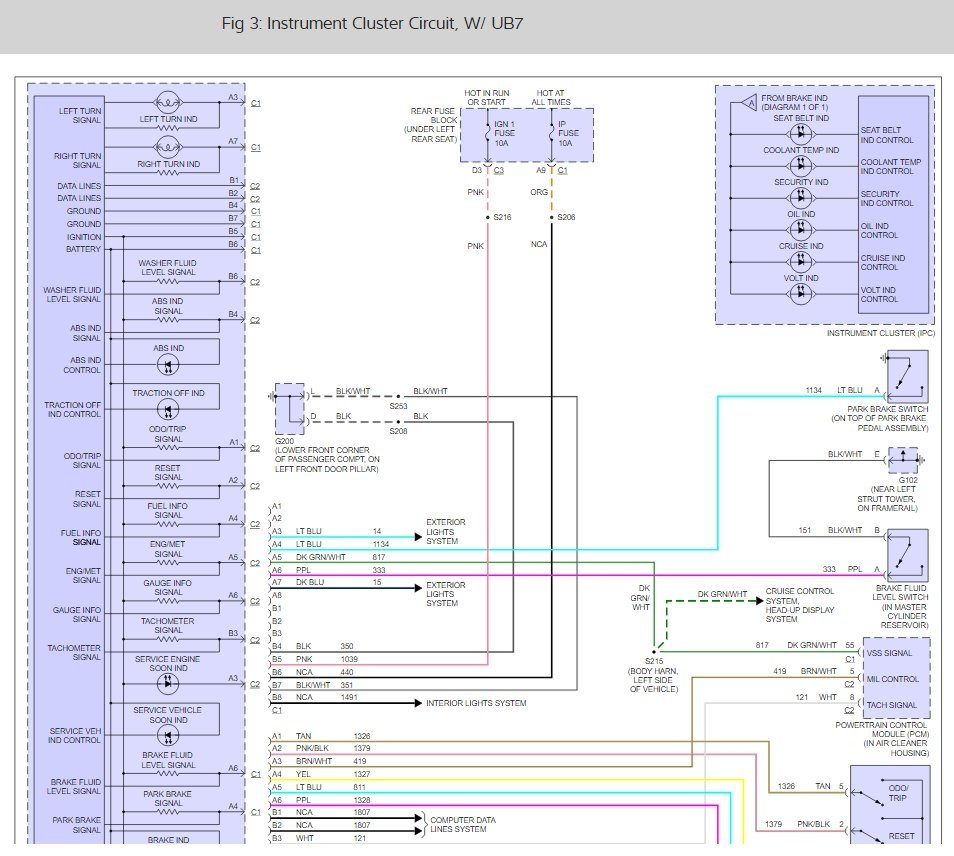
Task: Click the 'YEL 1327' wire row
Action: click(321, 774)
